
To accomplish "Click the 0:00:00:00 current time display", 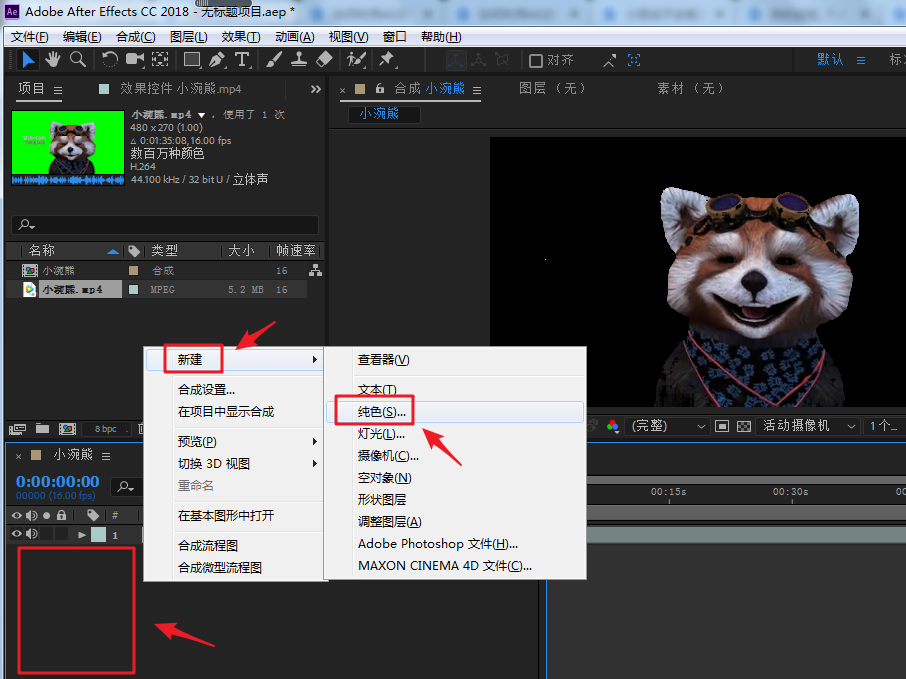I will 58,481.
